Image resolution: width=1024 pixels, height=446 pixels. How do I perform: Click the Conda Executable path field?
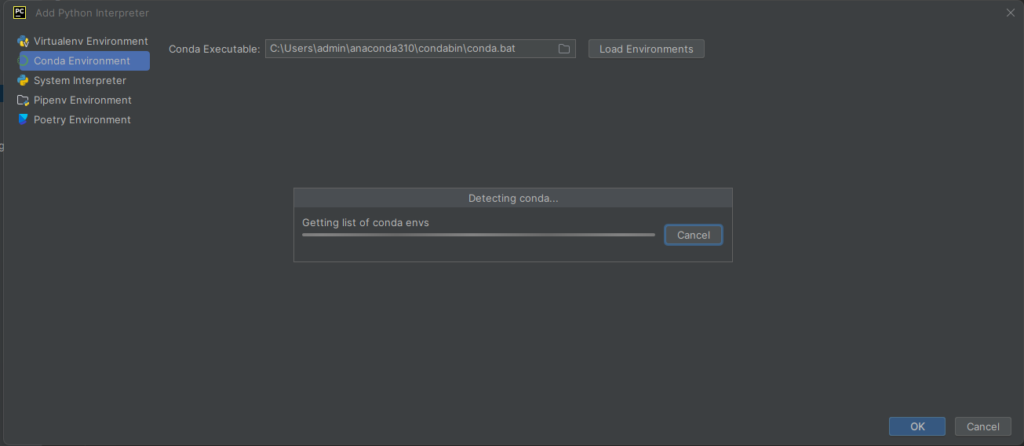pos(420,49)
